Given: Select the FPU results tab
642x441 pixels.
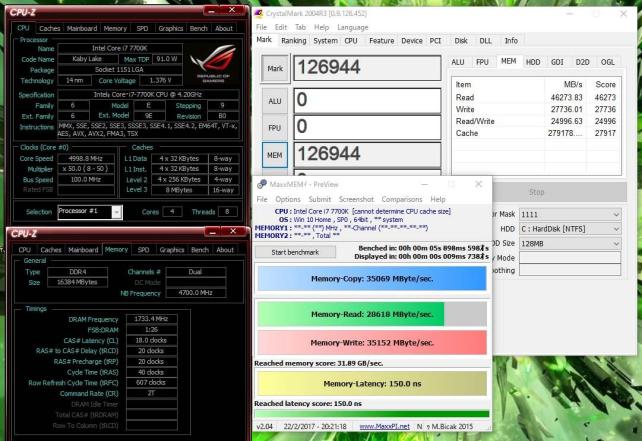Looking at the screenshot, I should (x=482, y=62).
